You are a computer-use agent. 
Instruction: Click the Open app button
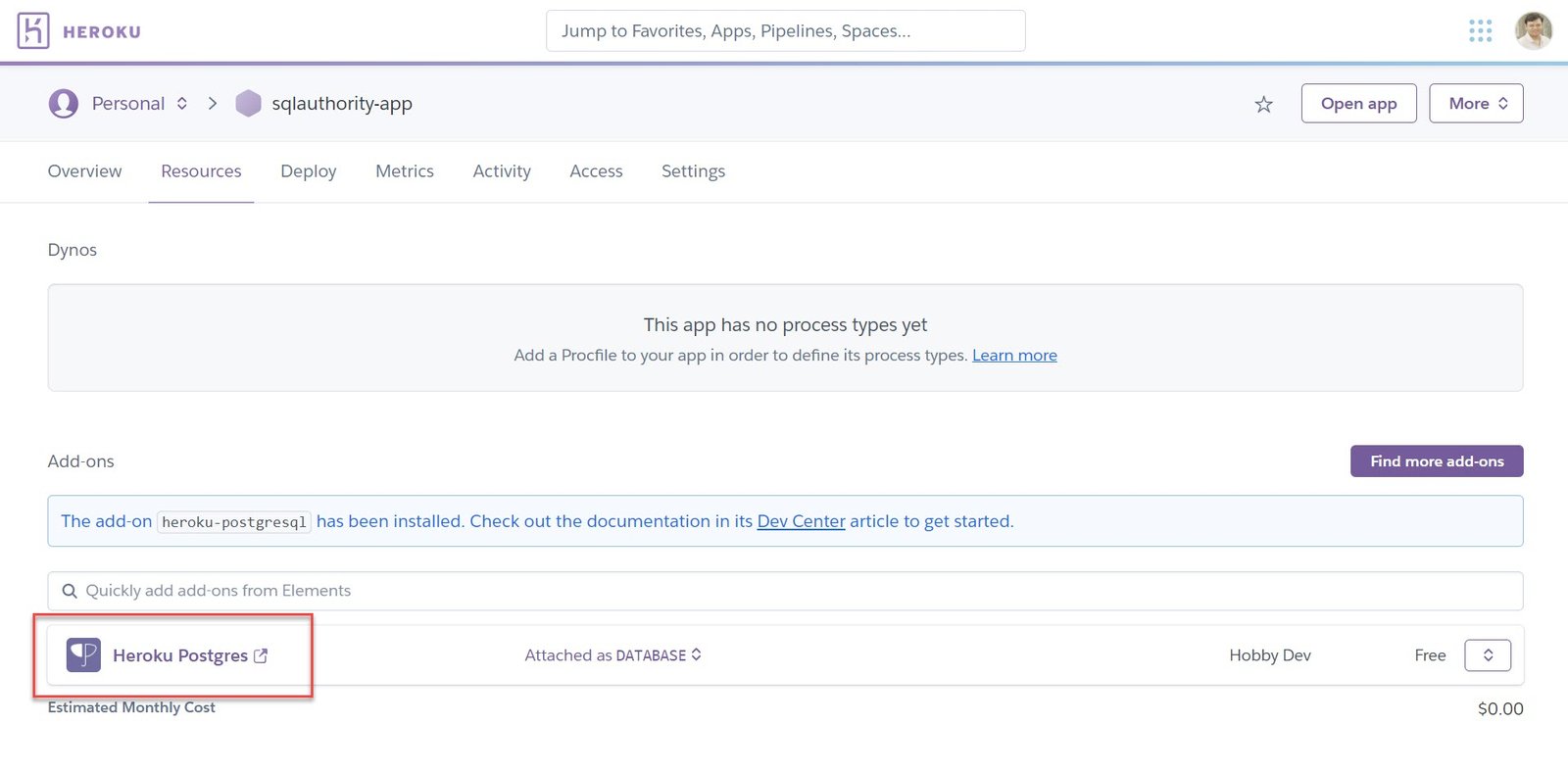[x=1358, y=103]
